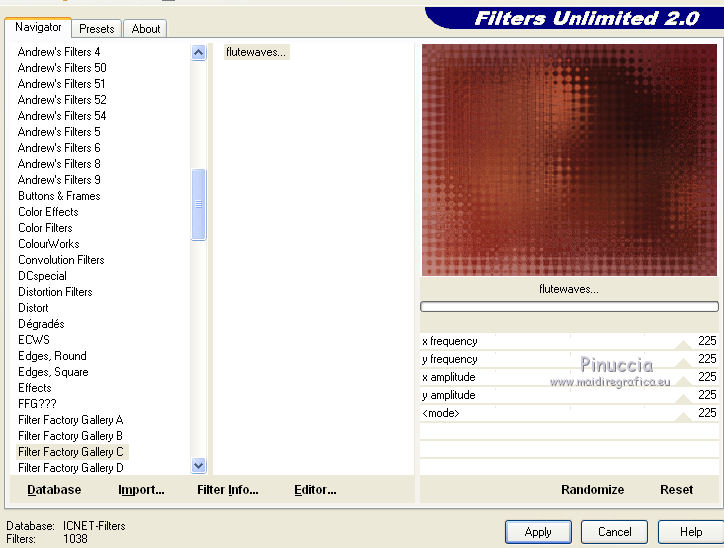This screenshot has height=548, width=724.
Task: Select Convolution Filters category
Action: click(61, 260)
